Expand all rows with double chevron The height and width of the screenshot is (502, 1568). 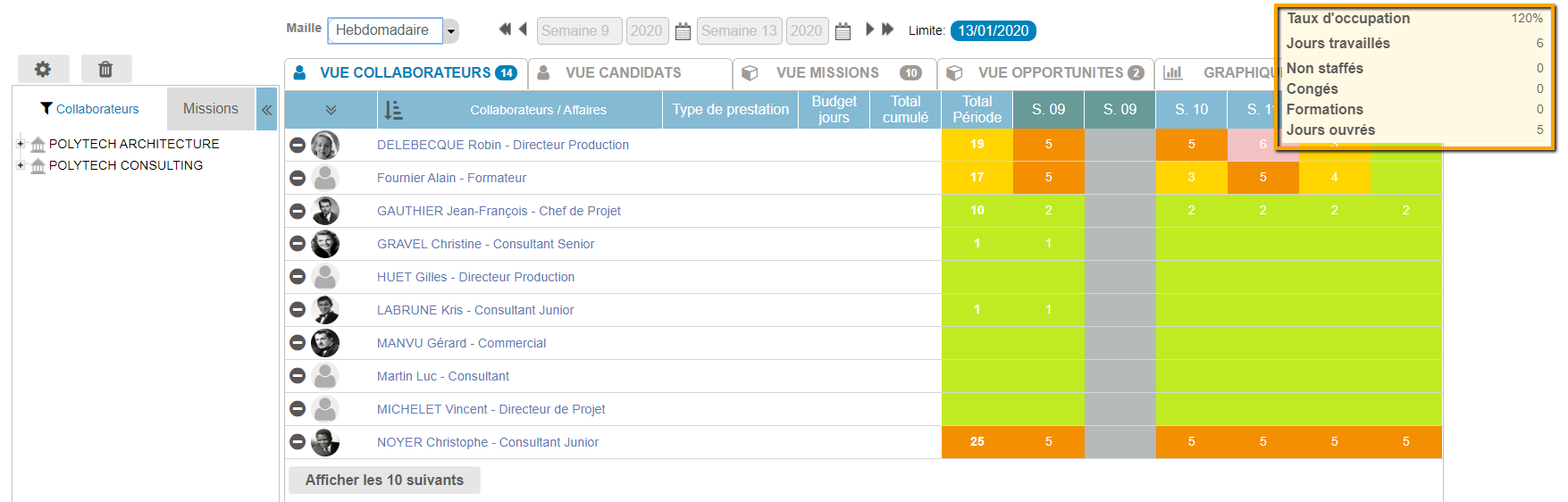(331, 110)
